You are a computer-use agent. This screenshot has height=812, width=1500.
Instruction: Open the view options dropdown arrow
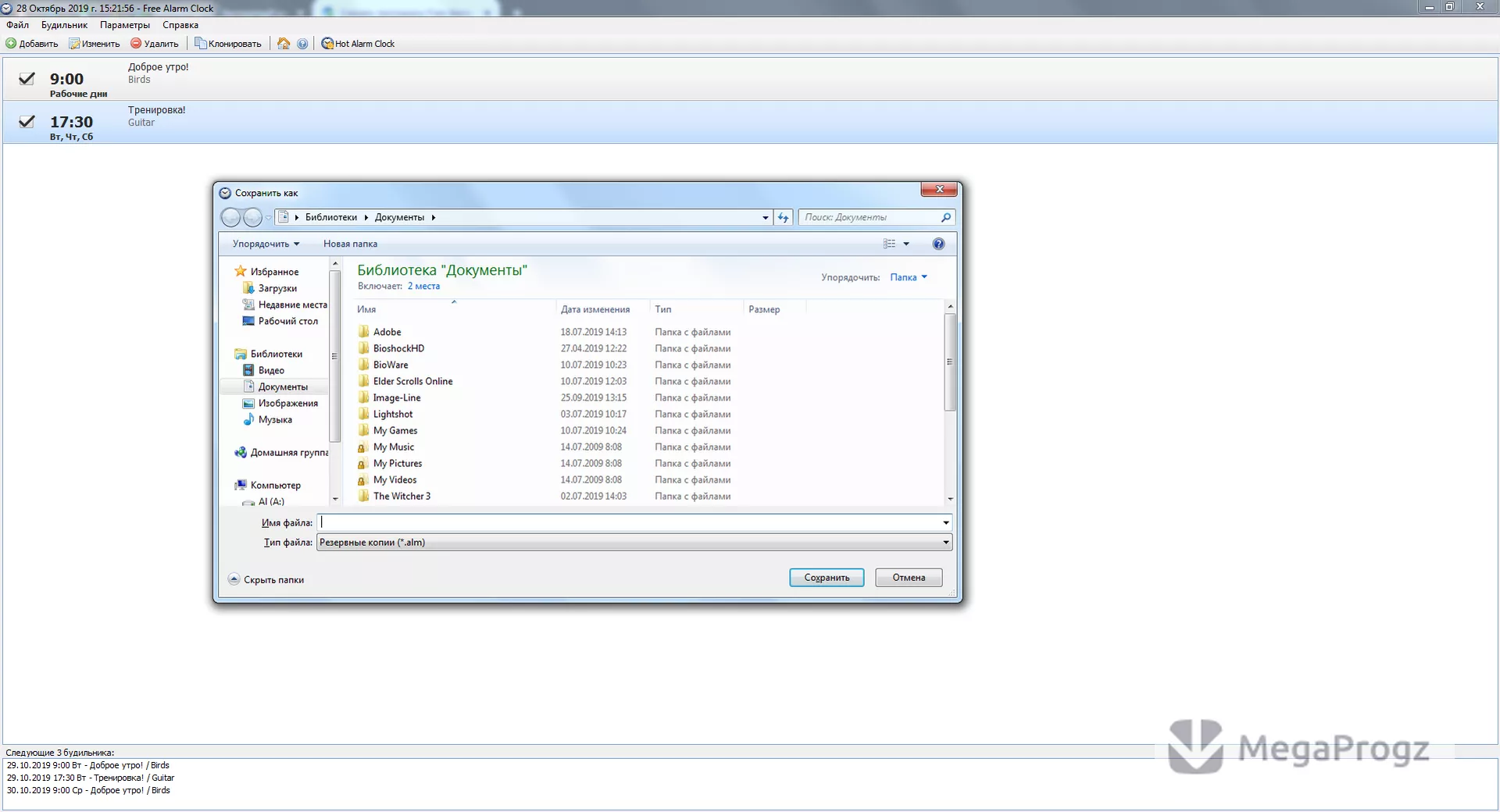[906, 244]
